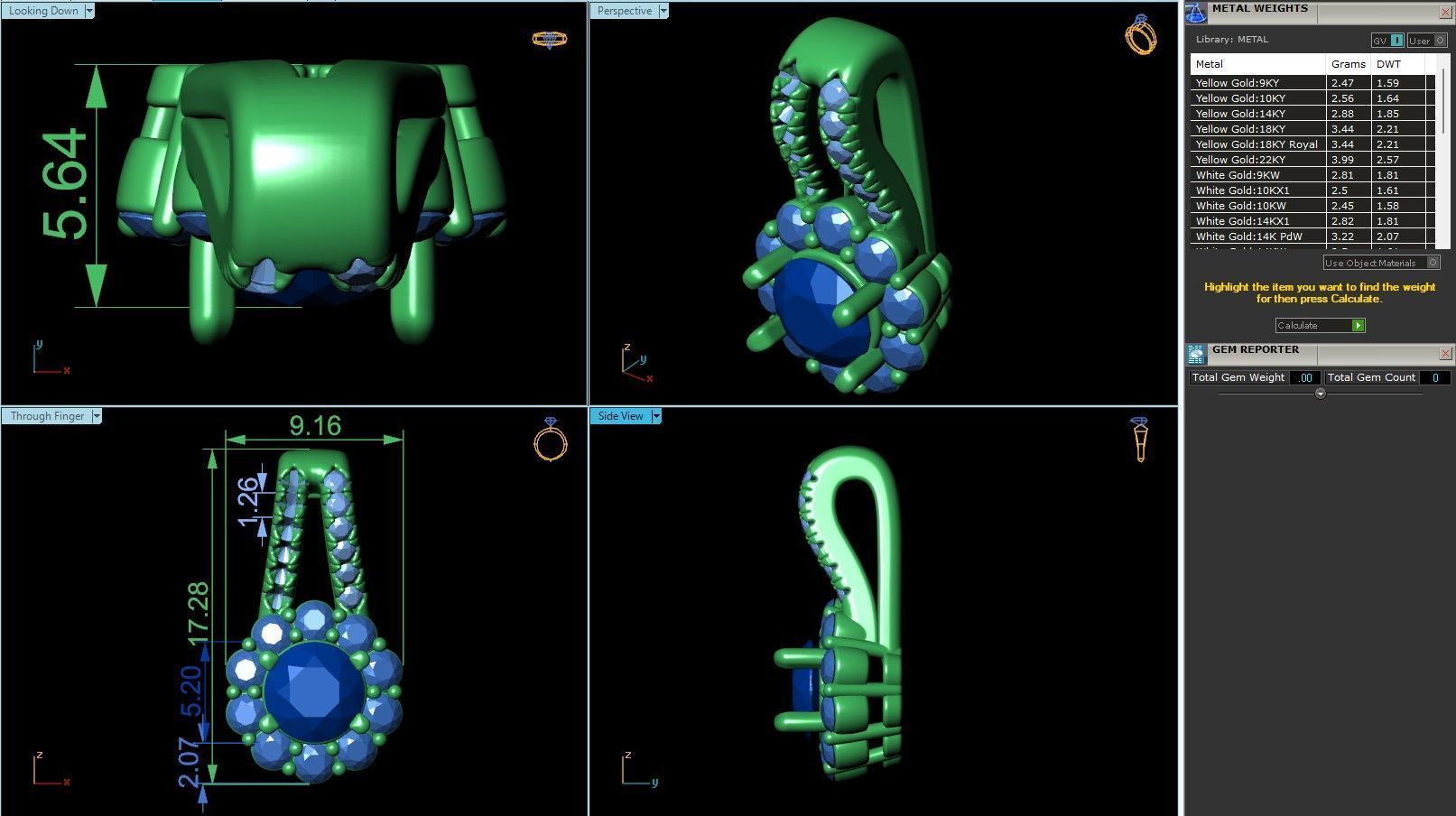Click the Through Finger viewport ring icon
This screenshot has width=1456, height=816.
(x=551, y=440)
